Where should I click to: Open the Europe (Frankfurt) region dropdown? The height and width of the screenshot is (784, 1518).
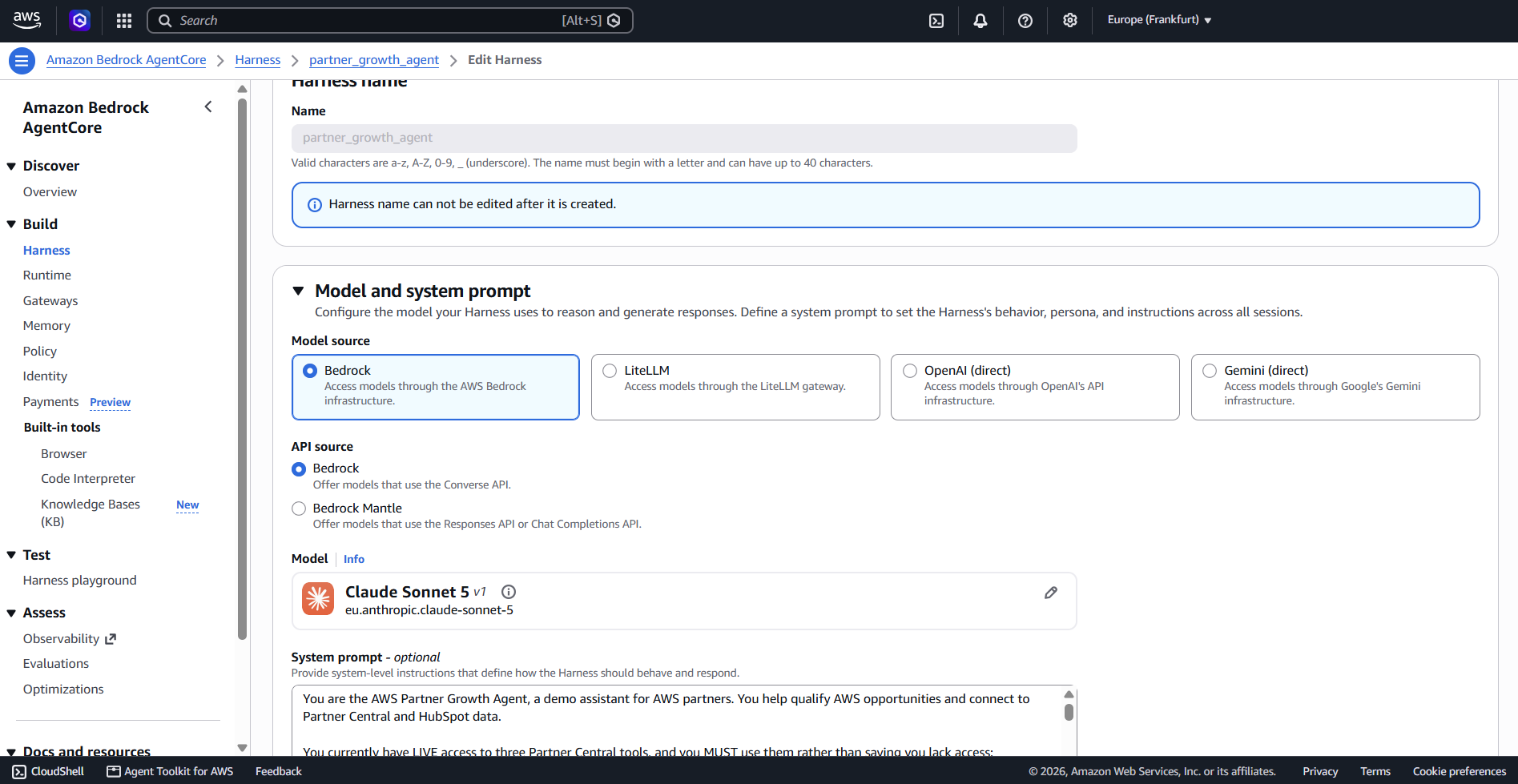coord(1159,20)
